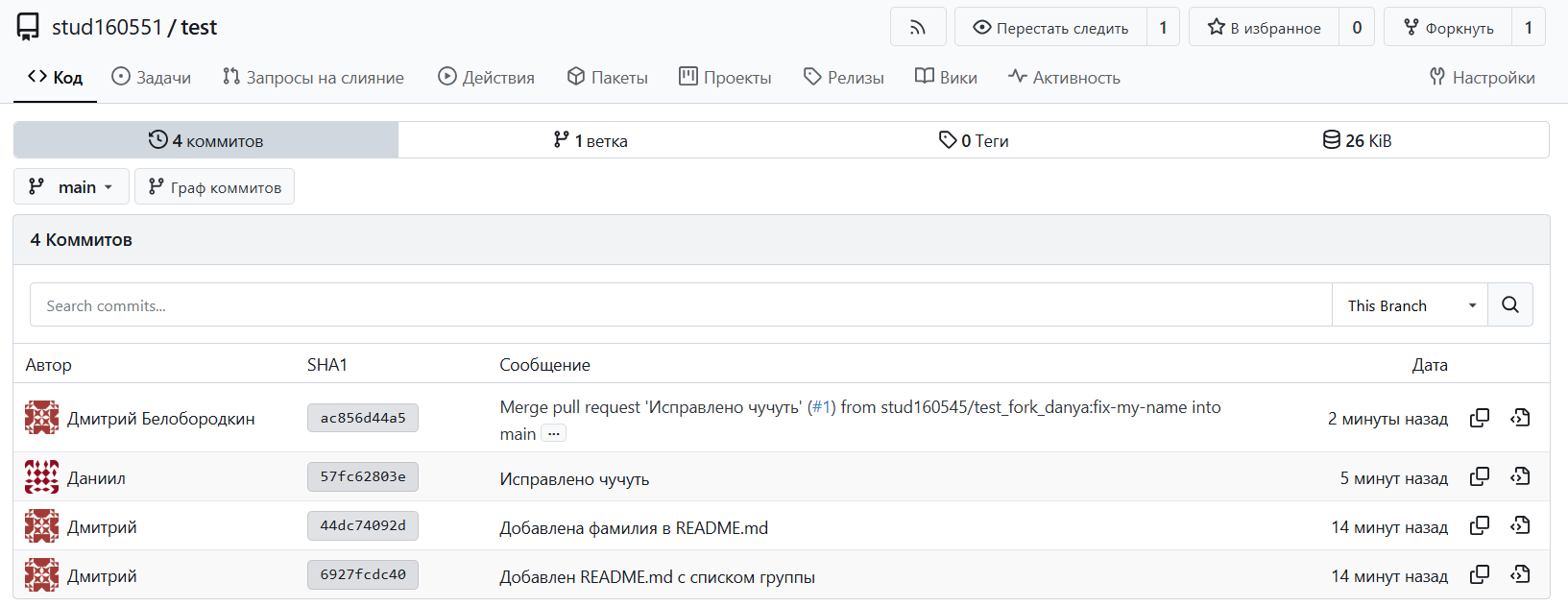Fork the repository with Форкнуть

(x=1448, y=28)
